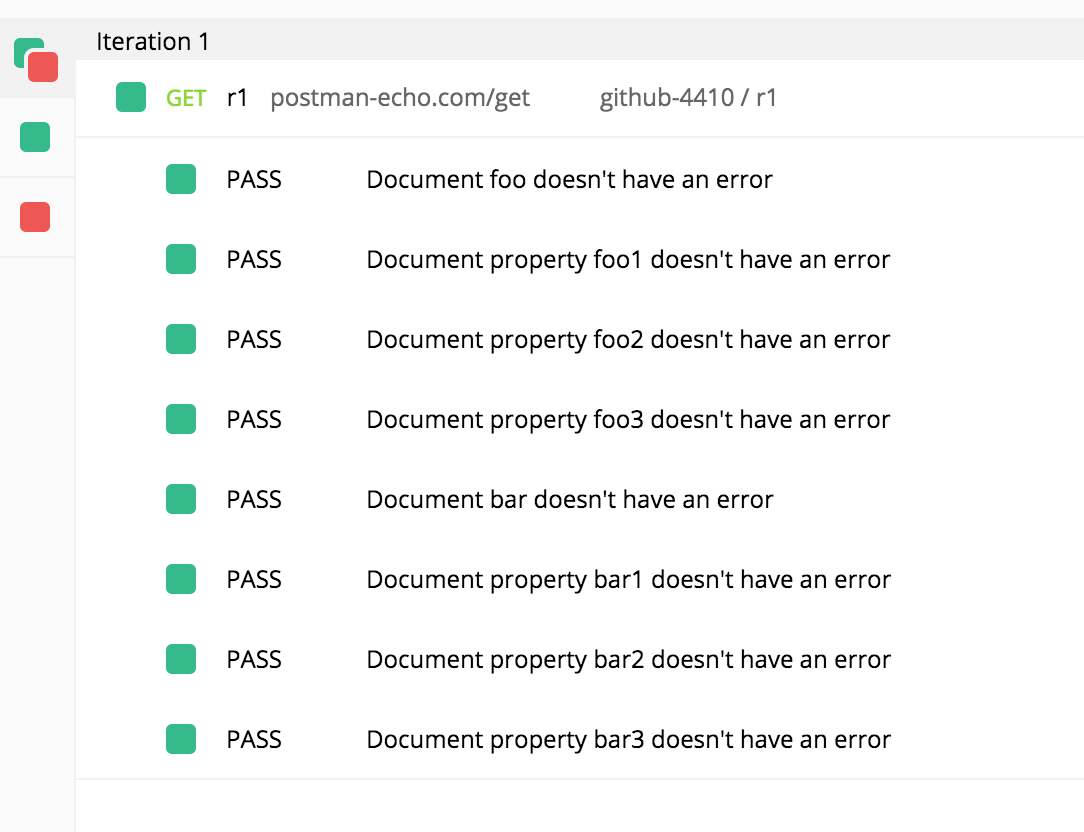Click the PASS icon beside 'Document property bar3' test
The image size is (1084, 832).
coord(181,739)
